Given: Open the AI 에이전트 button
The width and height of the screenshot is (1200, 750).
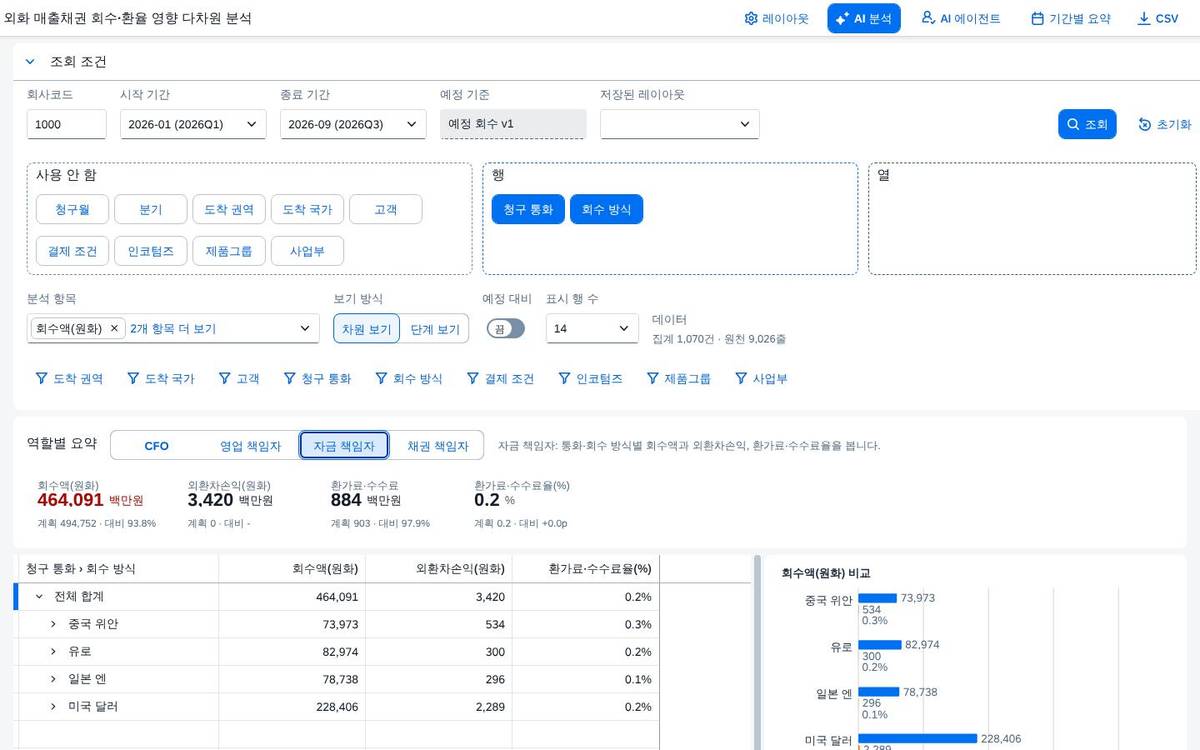Looking at the screenshot, I should click(960, 18).
